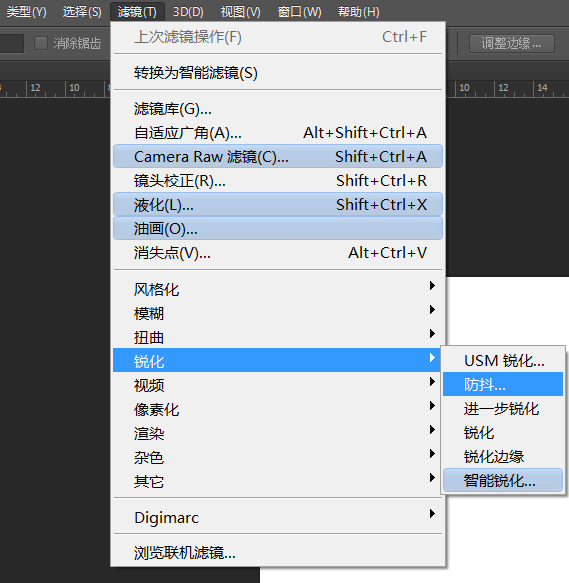
Task: Open the 窗口(W) menu
Action: coord(299,12)
